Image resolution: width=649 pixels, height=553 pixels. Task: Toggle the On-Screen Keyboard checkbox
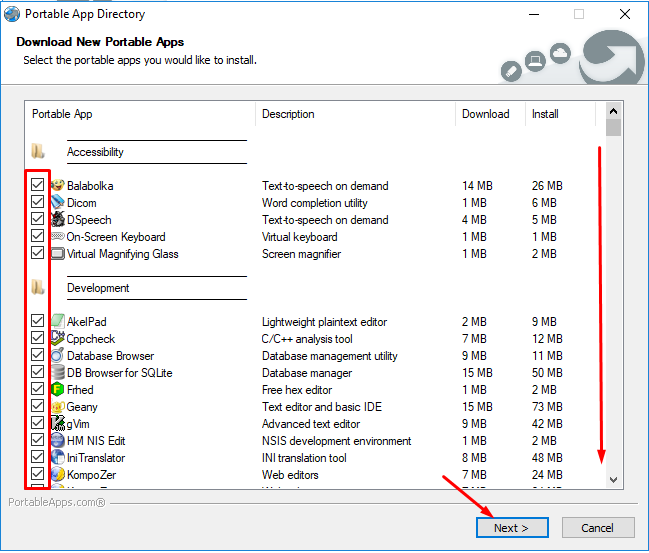pos(37,235)
